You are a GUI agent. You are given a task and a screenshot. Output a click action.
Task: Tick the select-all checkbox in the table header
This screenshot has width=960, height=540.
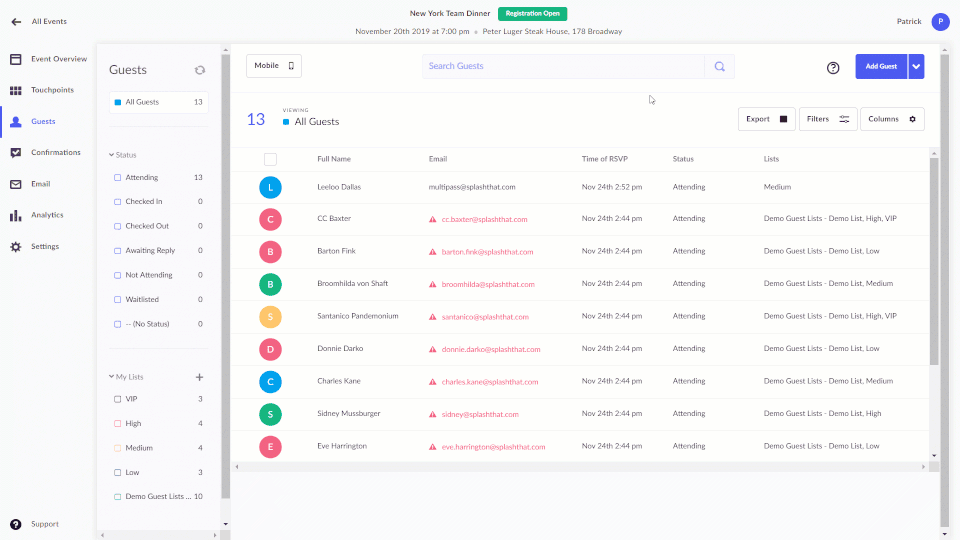pyautogui.click(x=270, y=159)
